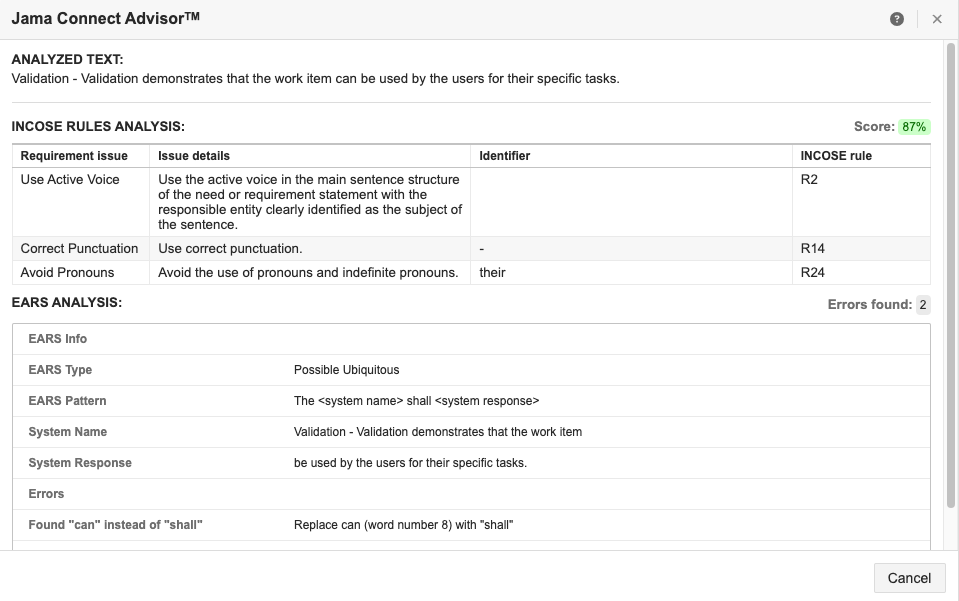The image size is (959, 601).
Task: Click the Identifier column header
Action: tap(505, 156)
